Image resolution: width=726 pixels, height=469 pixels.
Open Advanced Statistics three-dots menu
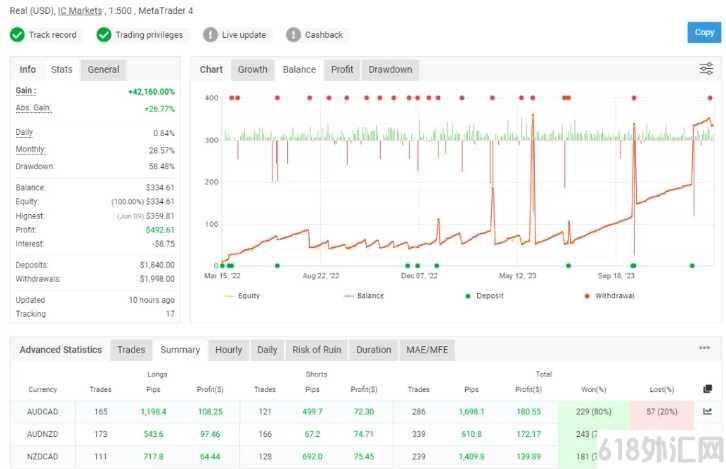(x=704, y=348)
